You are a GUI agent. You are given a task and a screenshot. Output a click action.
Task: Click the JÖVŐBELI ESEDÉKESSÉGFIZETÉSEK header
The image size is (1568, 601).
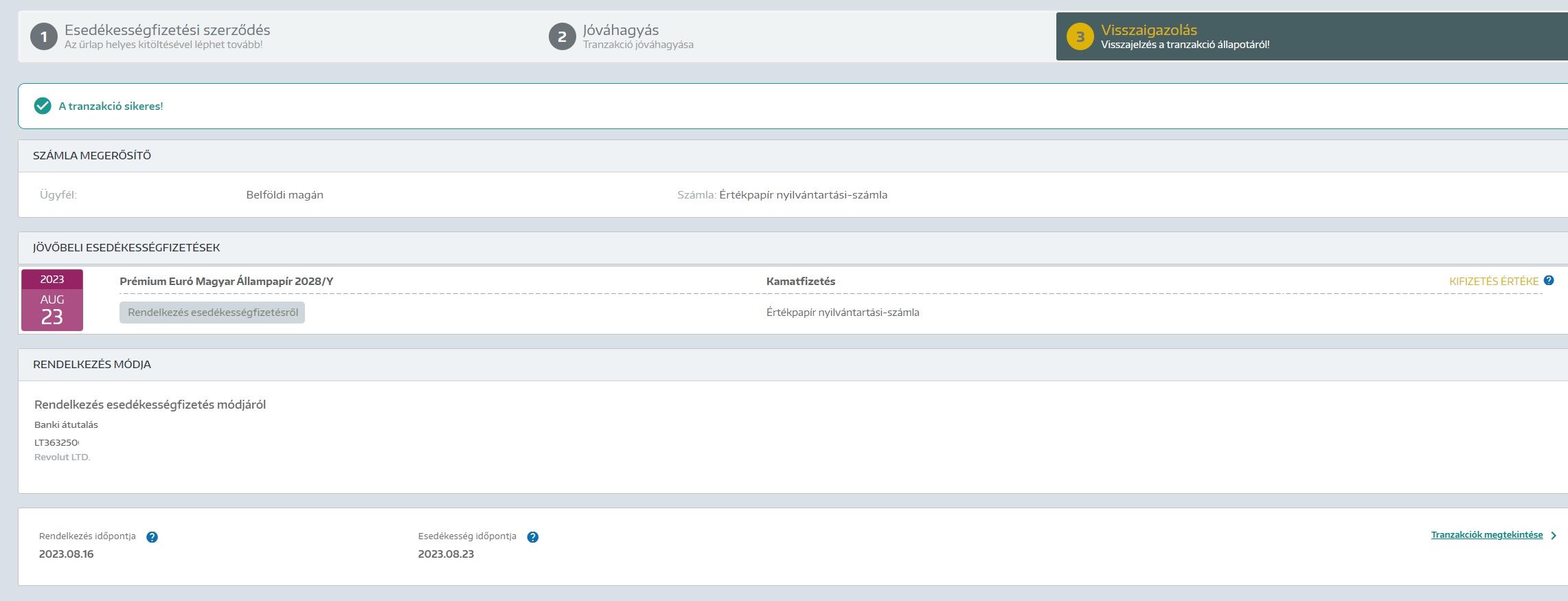tap(126, 248)
